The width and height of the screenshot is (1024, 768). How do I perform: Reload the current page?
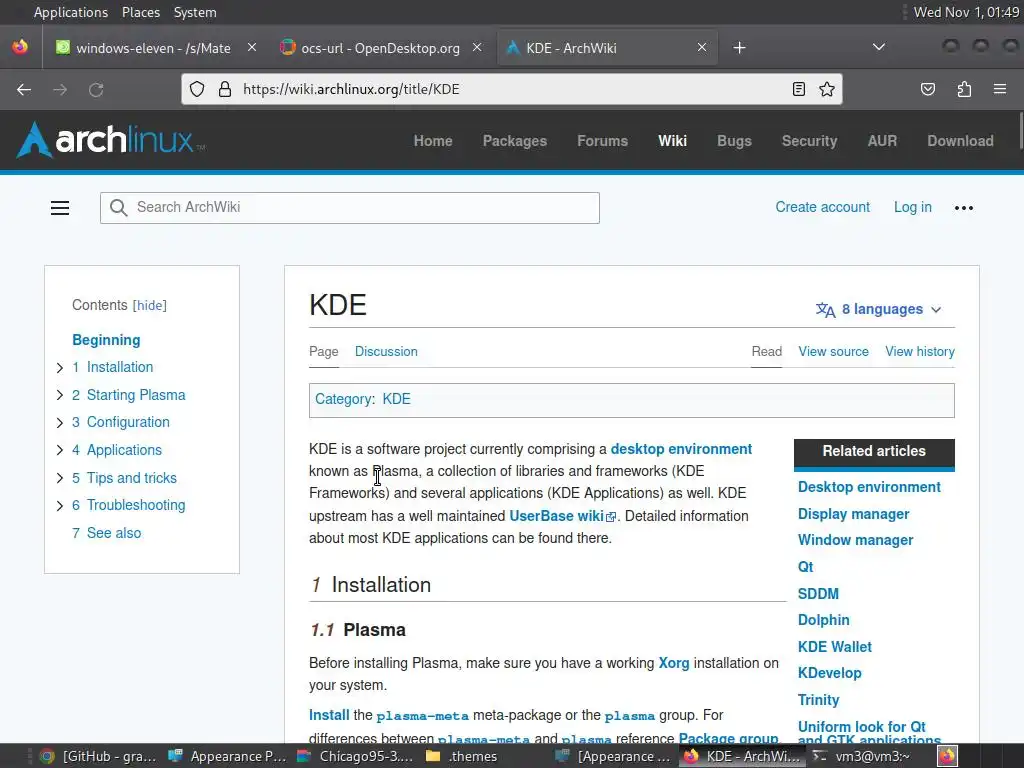coord(96,89)
